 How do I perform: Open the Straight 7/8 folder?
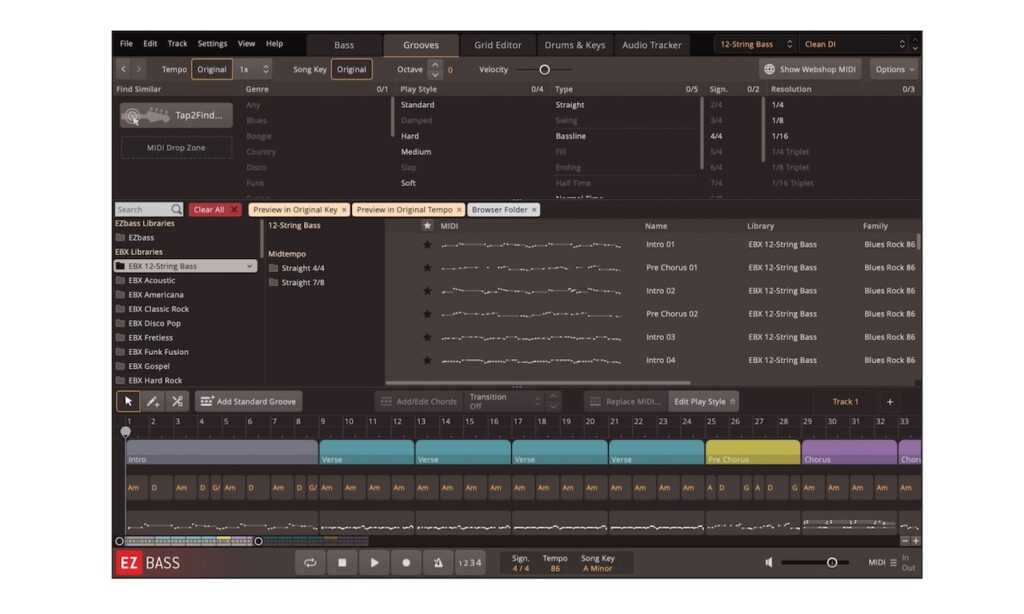pos(296,282)
